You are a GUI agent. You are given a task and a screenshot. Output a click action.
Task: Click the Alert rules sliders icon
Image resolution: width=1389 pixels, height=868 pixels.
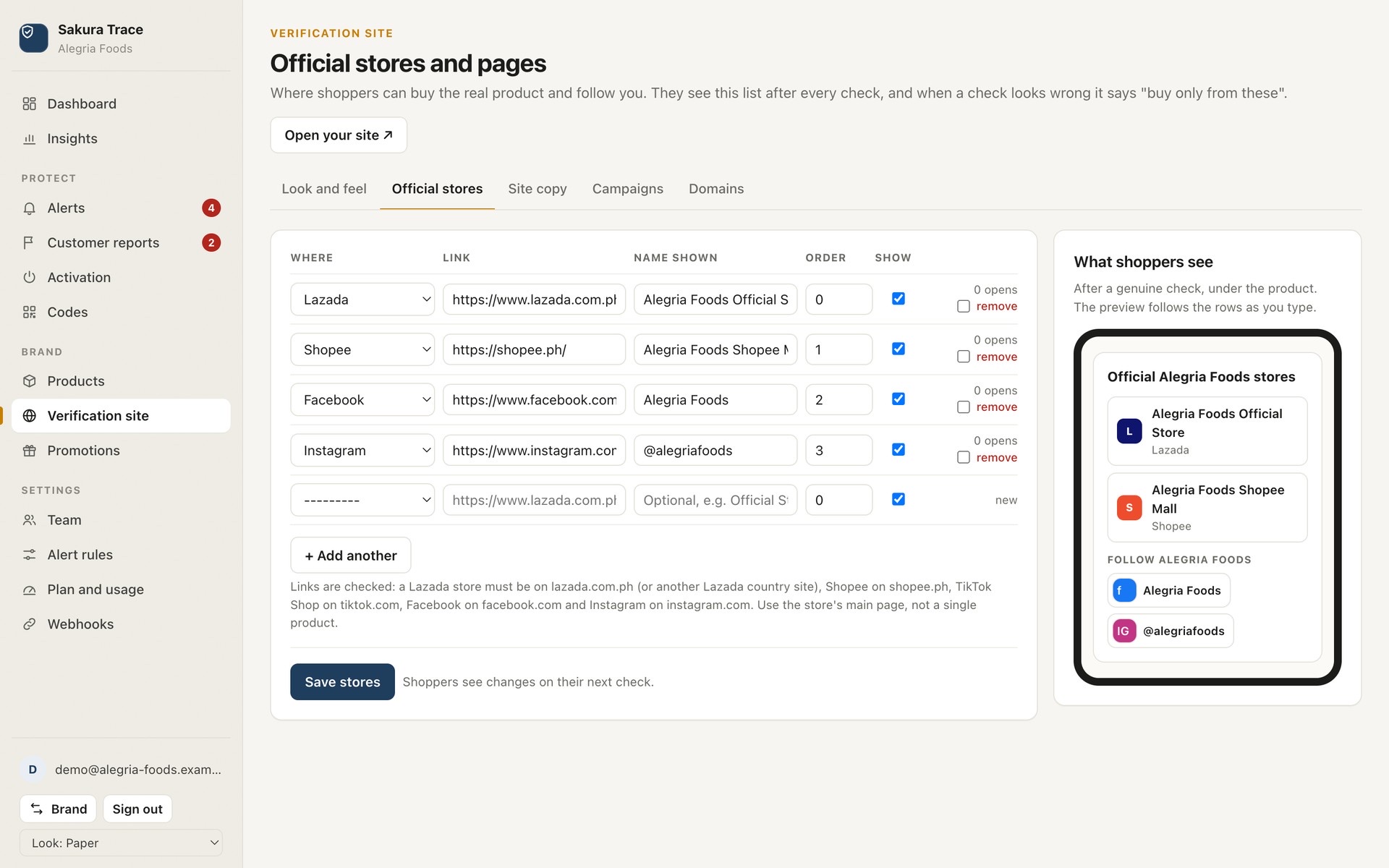point(29,554)
